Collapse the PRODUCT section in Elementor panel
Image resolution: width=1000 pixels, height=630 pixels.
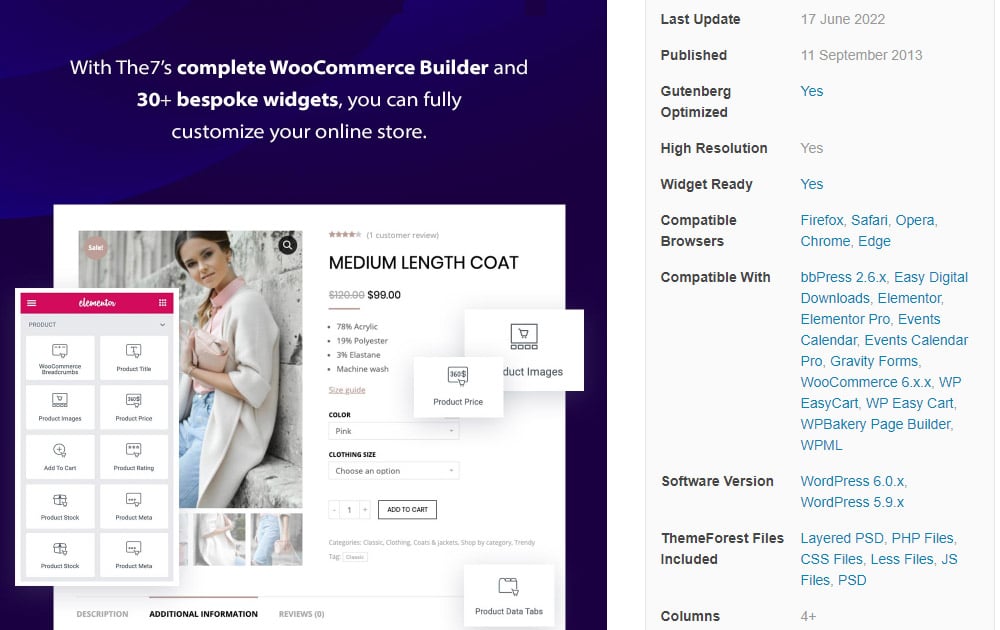[163, 325]
